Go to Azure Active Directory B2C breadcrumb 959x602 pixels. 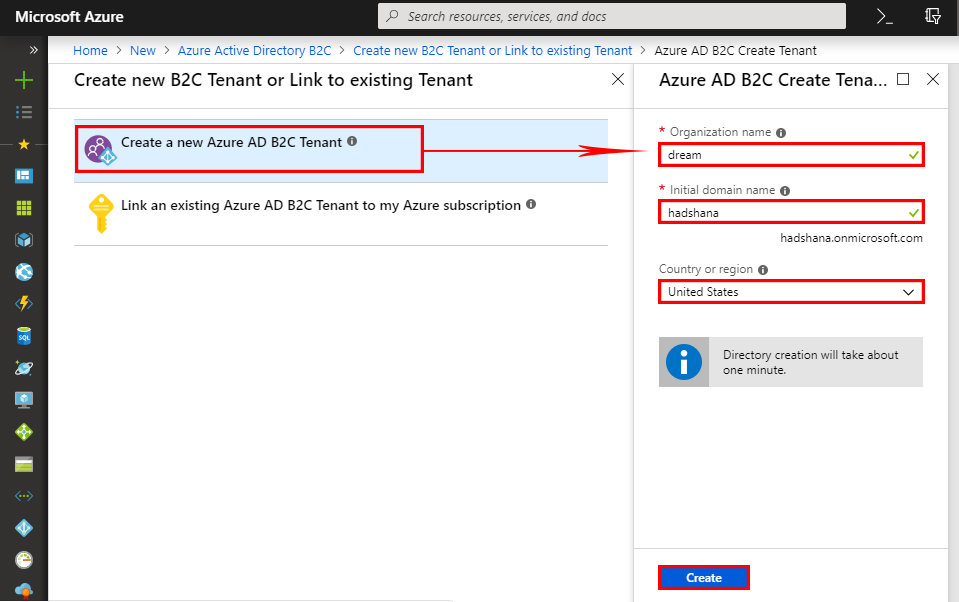click(254, 51)
